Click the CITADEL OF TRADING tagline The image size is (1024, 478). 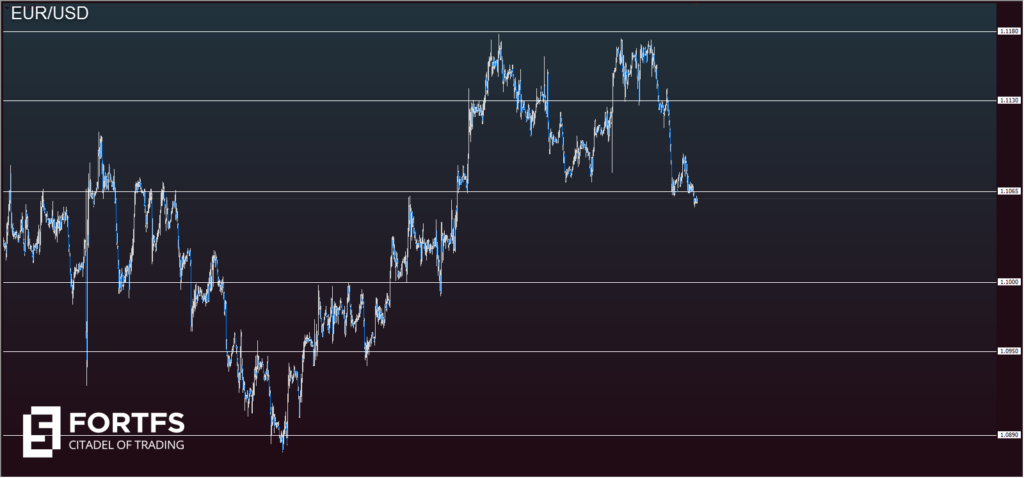pyautogui.click(x=126, y=444)
